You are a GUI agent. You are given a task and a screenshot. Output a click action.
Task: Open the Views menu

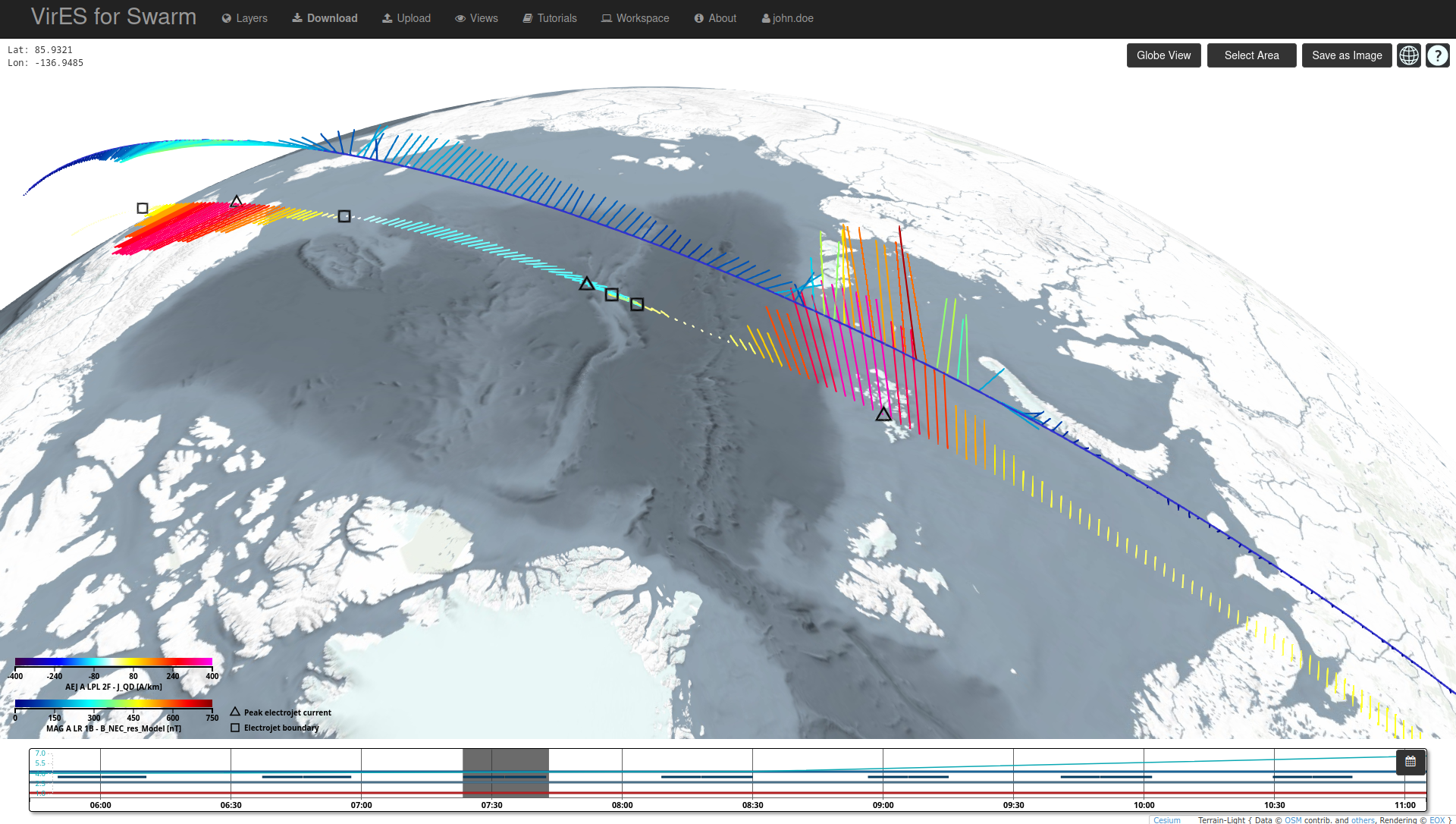[x=476, y=18]
